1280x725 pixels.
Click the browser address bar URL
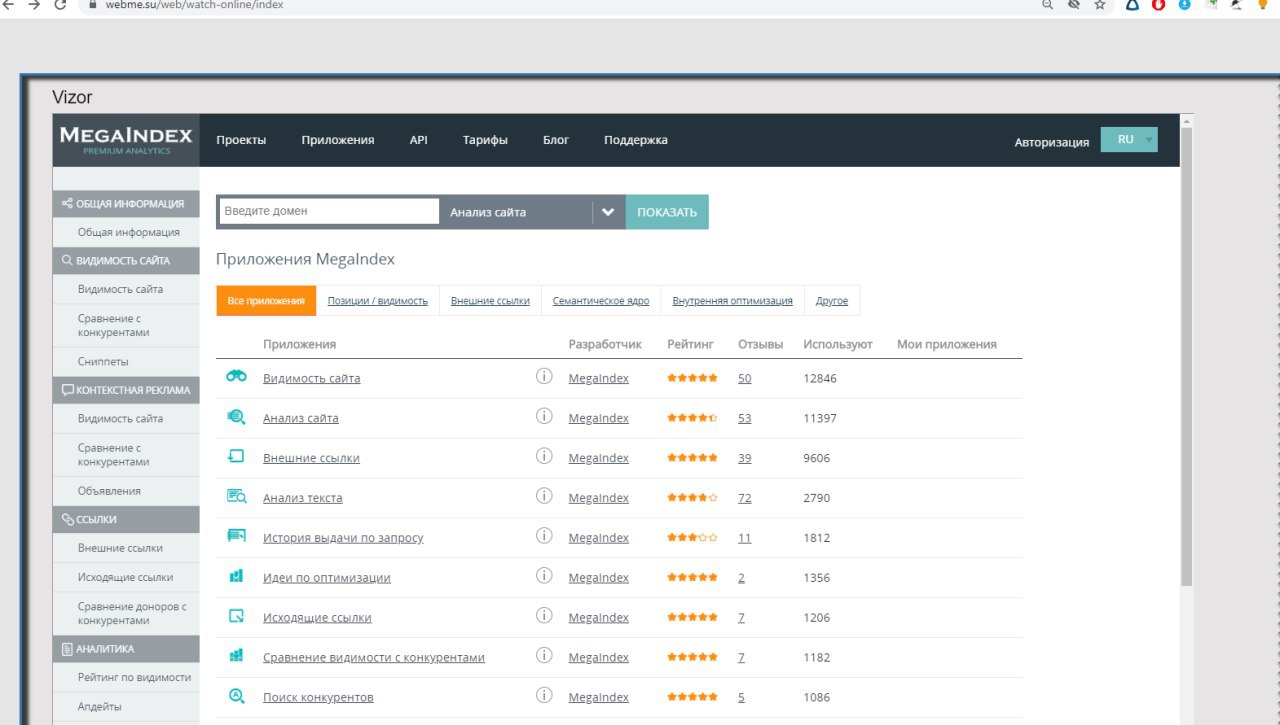point(195,5)
